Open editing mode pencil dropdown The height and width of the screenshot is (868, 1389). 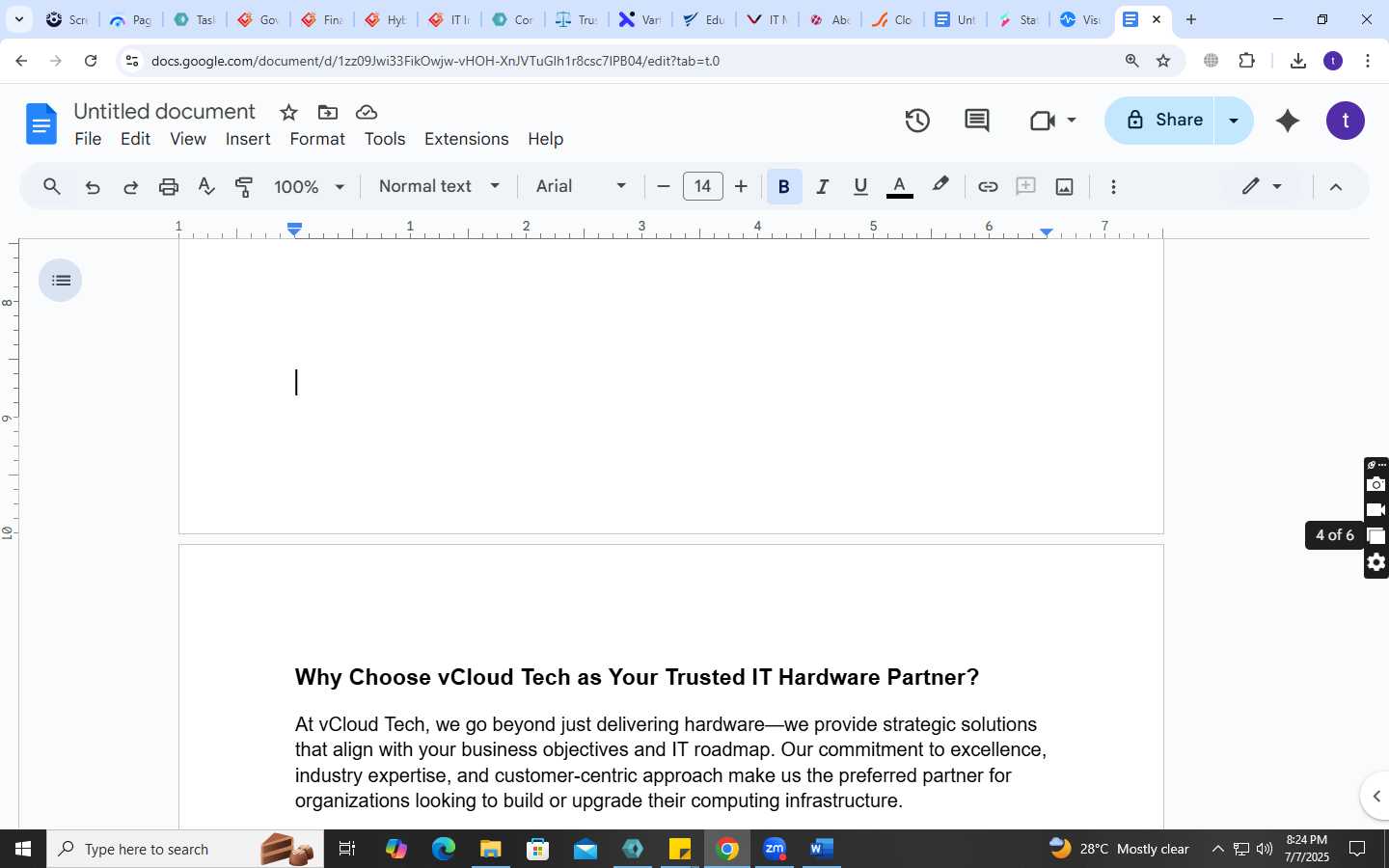[x=1262, y=187]
